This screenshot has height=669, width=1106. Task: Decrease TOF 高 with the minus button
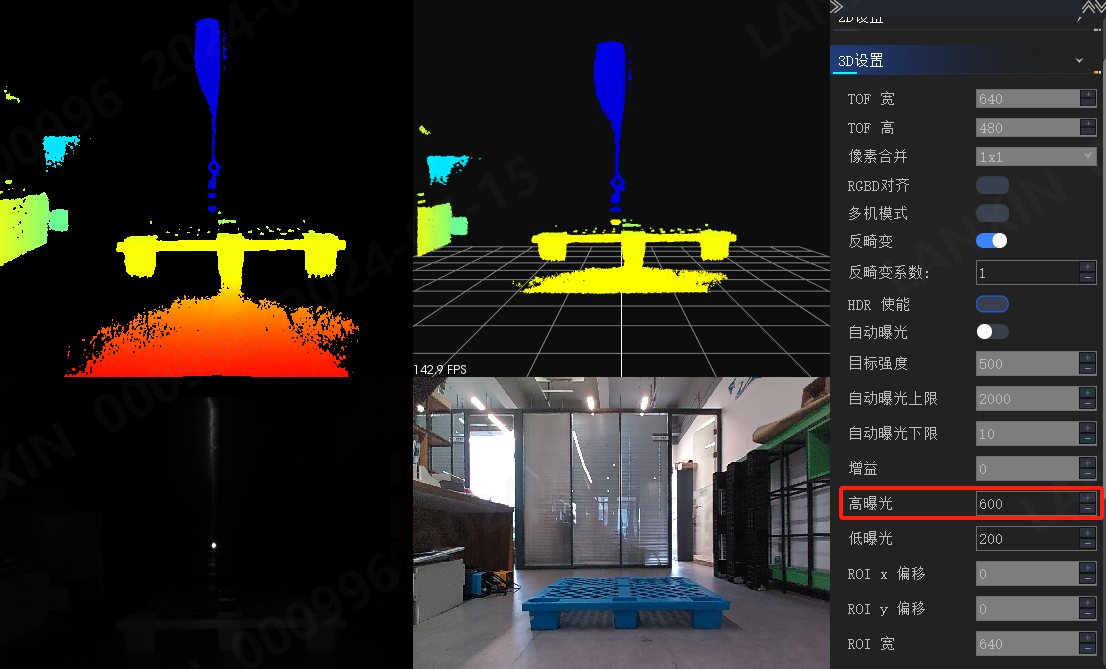click(x=1088, y=132)
